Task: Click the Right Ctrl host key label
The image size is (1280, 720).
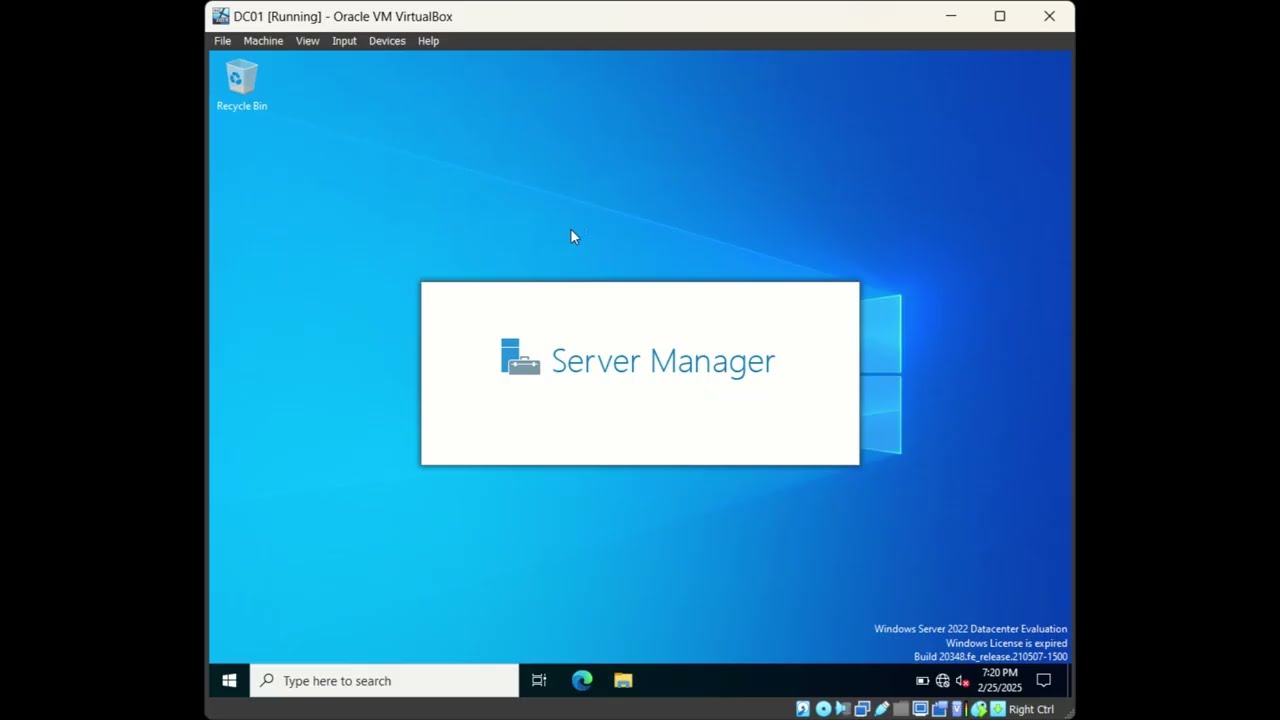Action: 1031,709
